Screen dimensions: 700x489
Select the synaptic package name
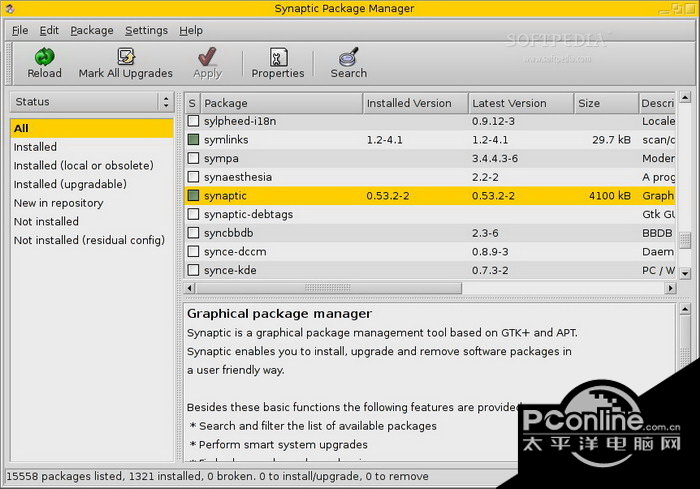tap(225, 196)
